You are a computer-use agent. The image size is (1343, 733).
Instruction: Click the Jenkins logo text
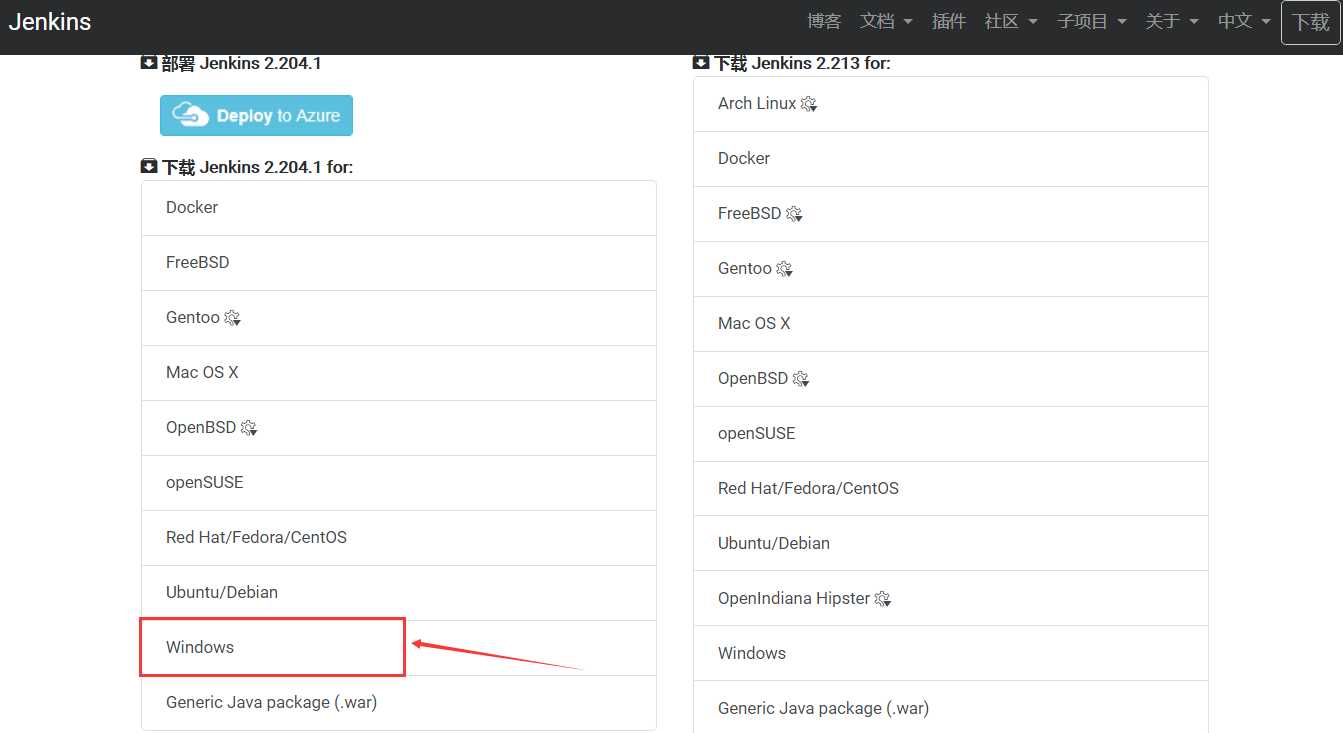pyautogui.click(x=50, y=22)
